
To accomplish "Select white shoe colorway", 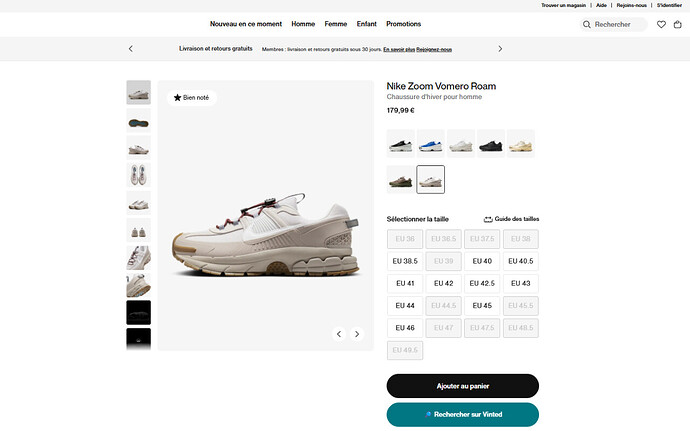I will tap(460, 144).
